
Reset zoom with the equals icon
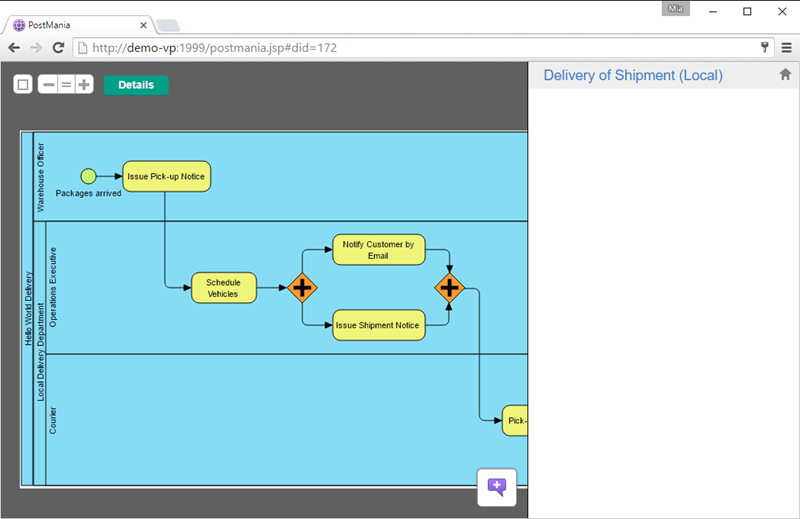pos(66,85)
